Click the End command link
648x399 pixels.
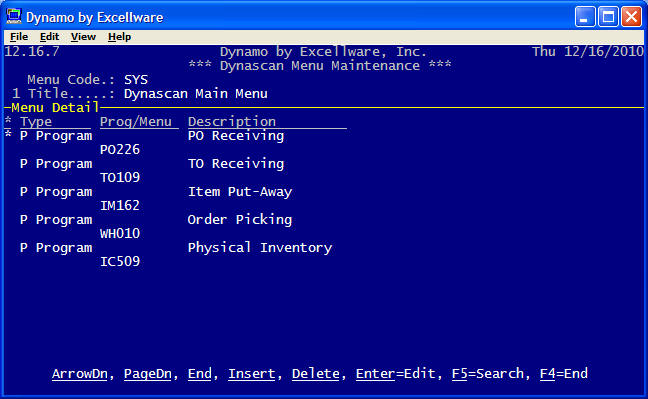pos(200,374)
